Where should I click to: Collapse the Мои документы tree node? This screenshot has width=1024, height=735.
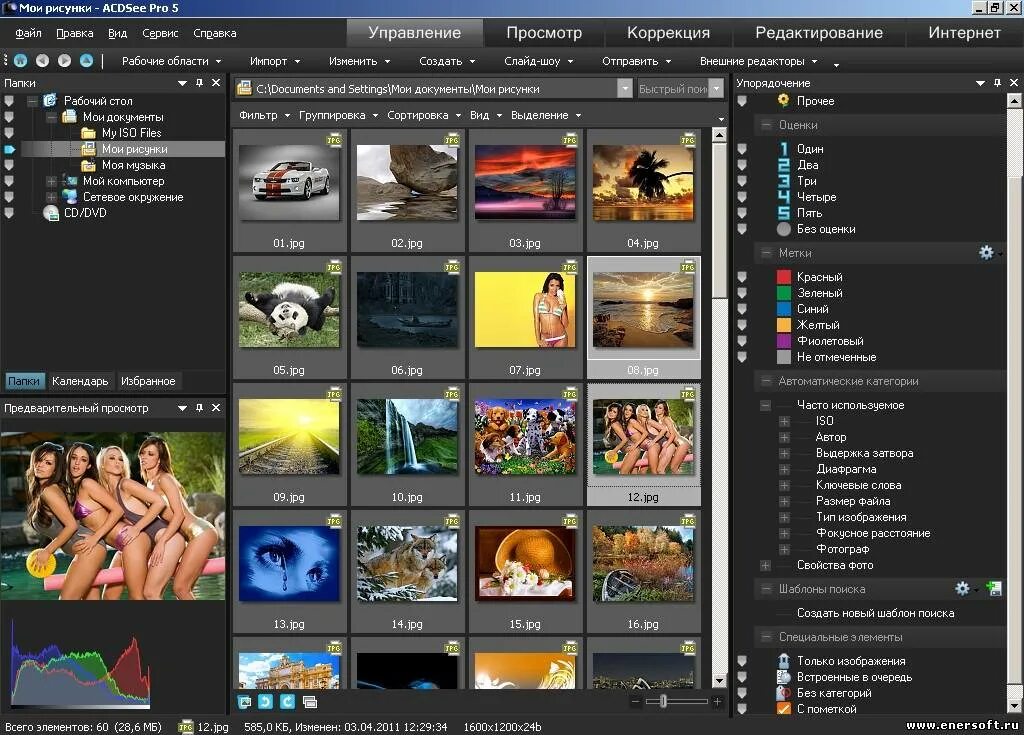pos(51,117)
